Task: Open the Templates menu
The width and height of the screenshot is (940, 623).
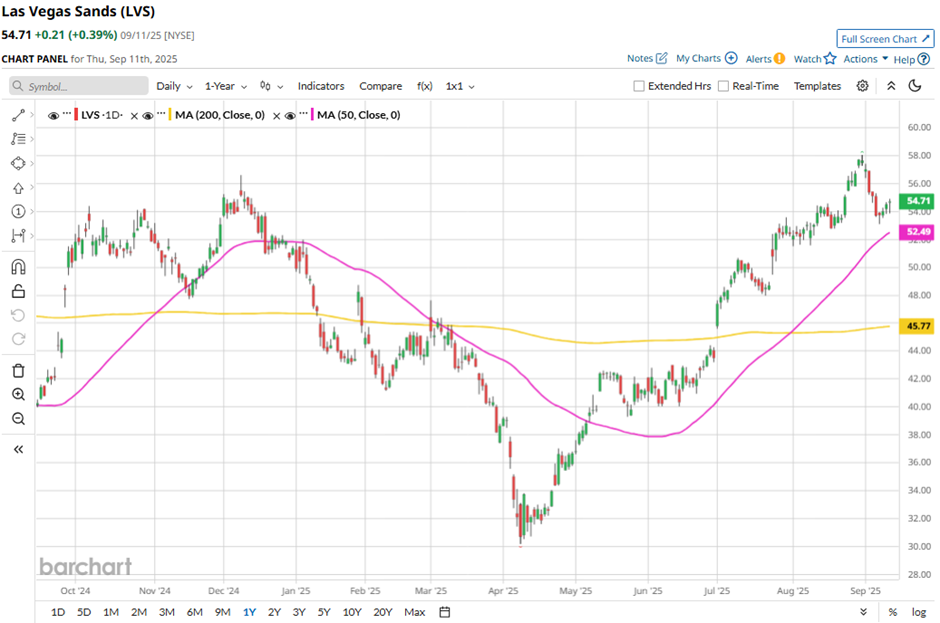Action: coord(817,86)
